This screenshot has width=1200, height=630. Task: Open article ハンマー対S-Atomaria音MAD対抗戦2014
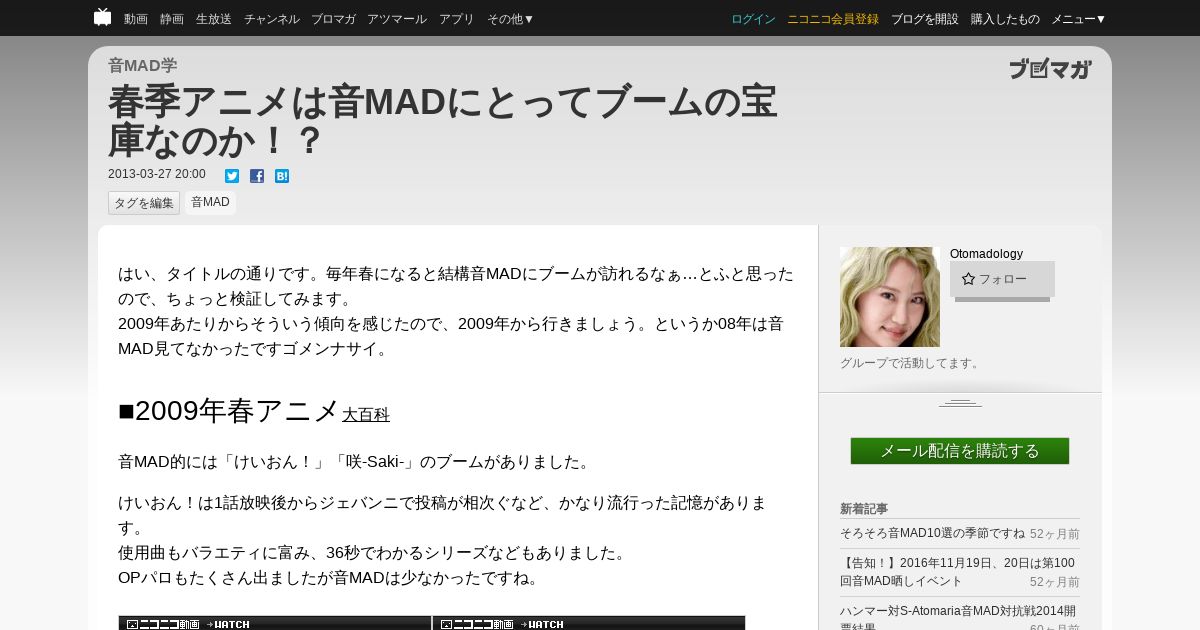point(958,618)
